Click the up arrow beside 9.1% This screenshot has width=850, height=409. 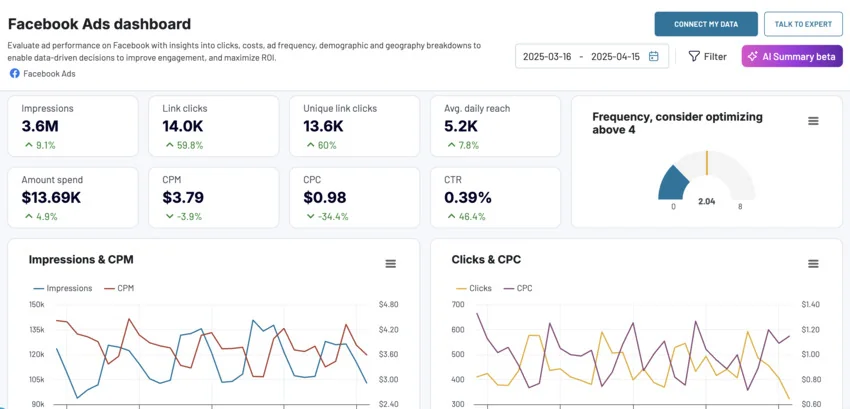coord(28,145)
